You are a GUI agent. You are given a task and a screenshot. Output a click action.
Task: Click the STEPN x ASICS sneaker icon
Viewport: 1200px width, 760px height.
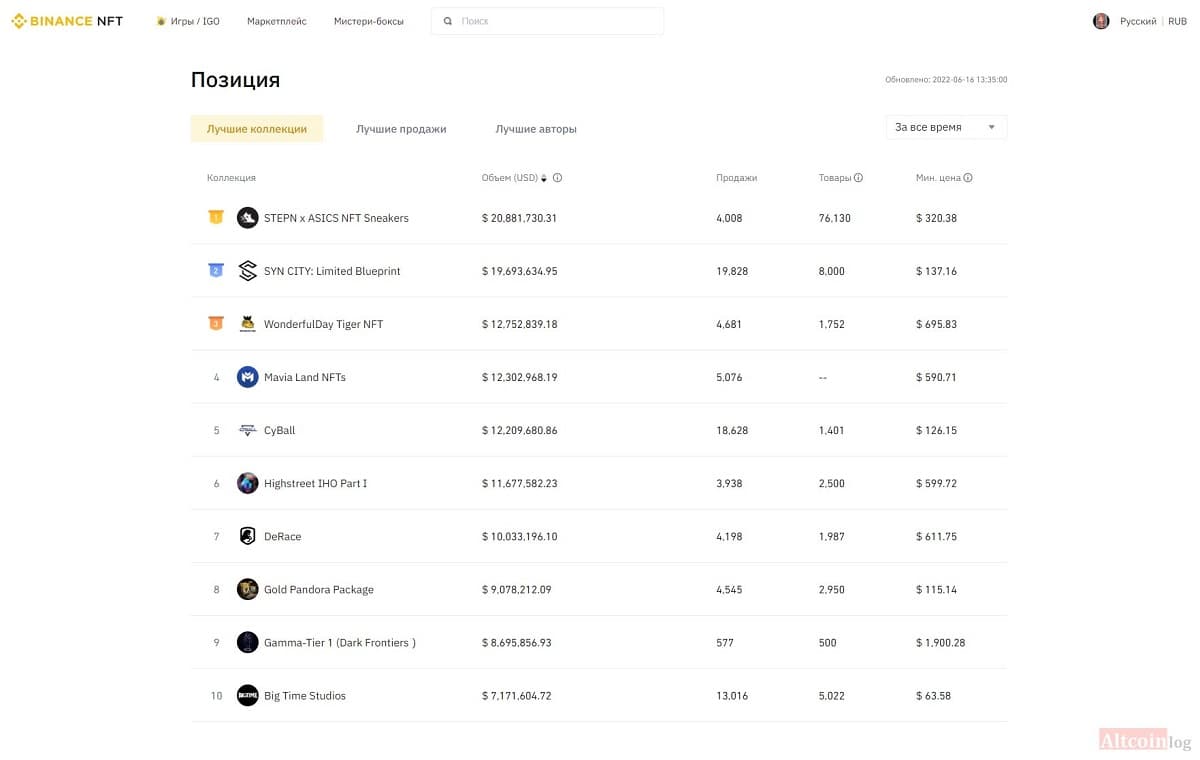click(x=247, y=218)
